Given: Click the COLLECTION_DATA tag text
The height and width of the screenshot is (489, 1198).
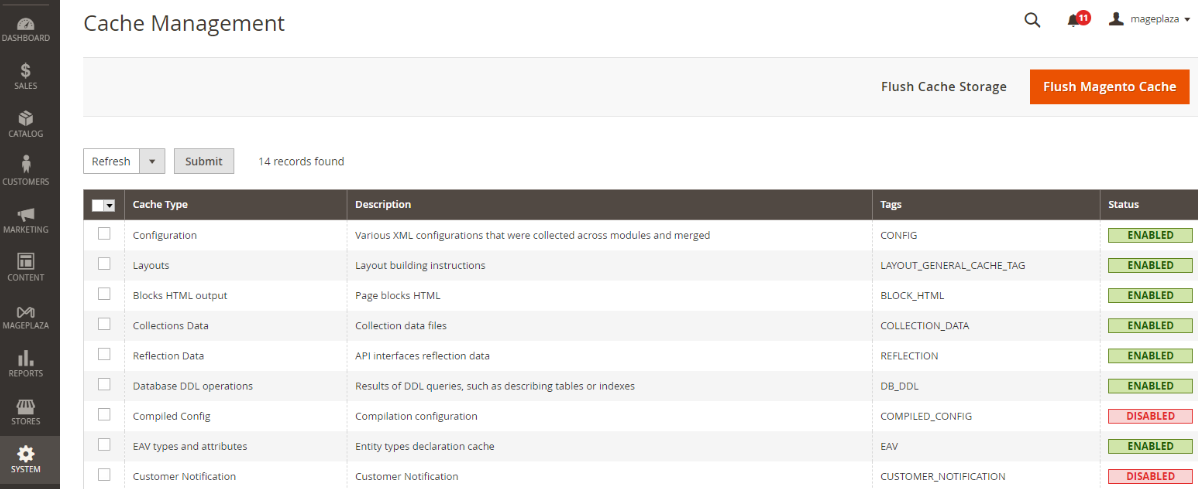Looking at the screenshot, I should point(924,325).
